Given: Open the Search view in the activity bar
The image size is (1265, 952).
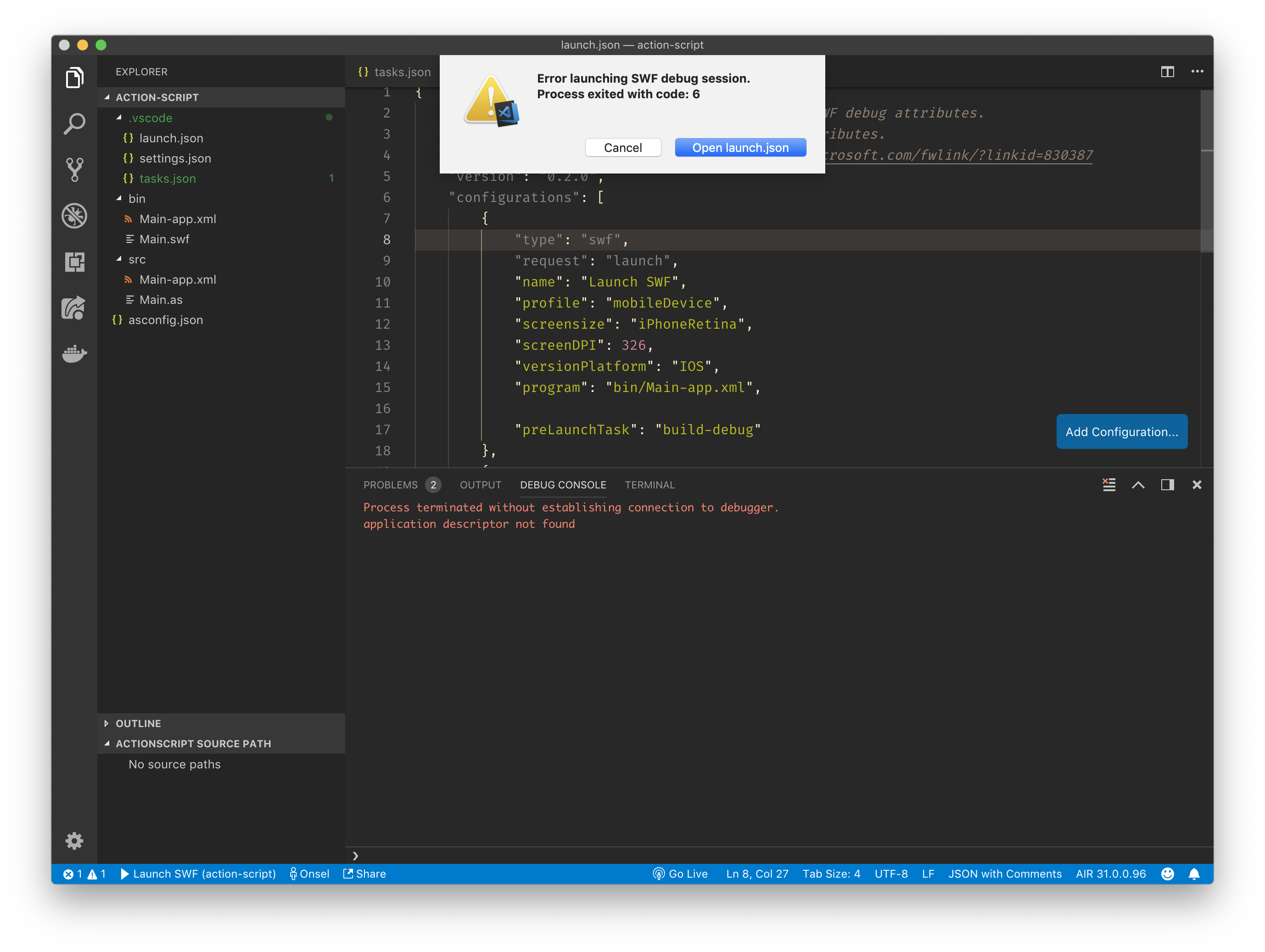Looking at the screenshot, I should point(74,123).
